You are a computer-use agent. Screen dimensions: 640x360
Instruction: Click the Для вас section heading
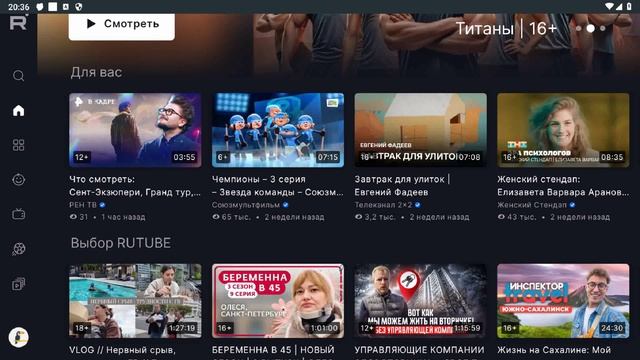point(96,72)
